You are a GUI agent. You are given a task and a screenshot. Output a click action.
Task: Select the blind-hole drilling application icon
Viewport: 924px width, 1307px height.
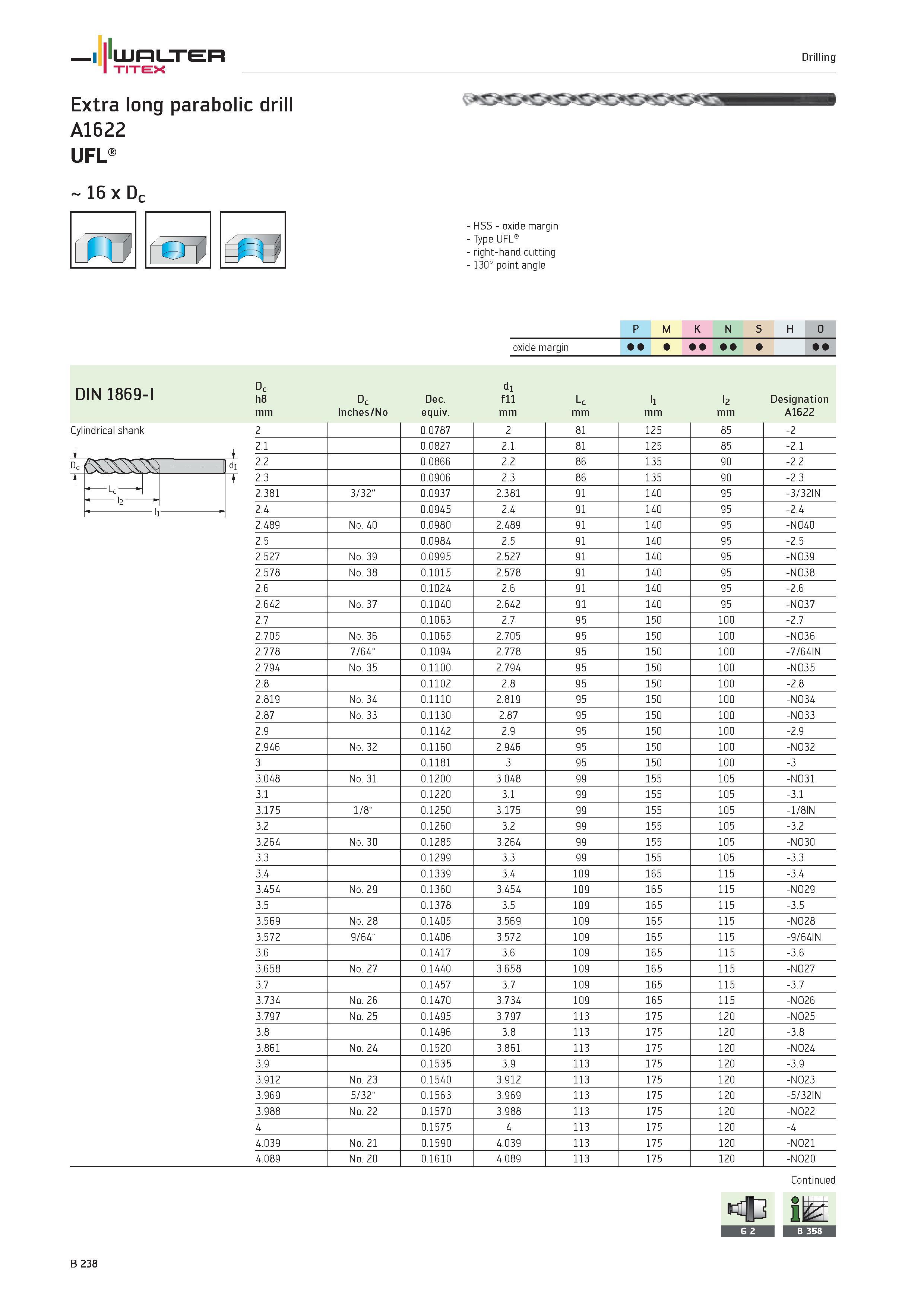pos(178,240)
